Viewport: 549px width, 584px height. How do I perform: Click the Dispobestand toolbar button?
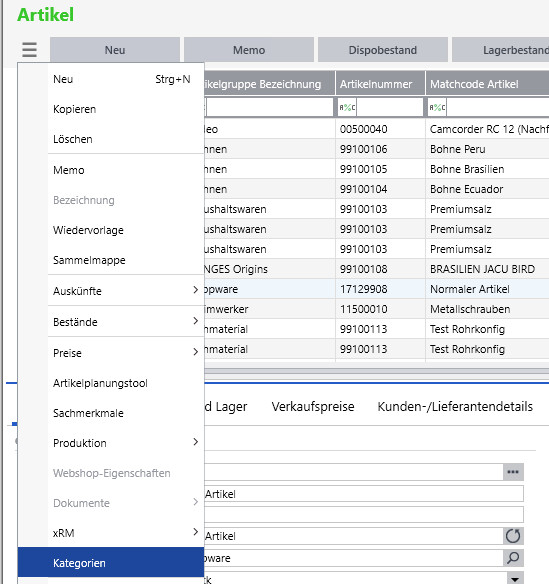pyautogui.click(x=383, y=50)
